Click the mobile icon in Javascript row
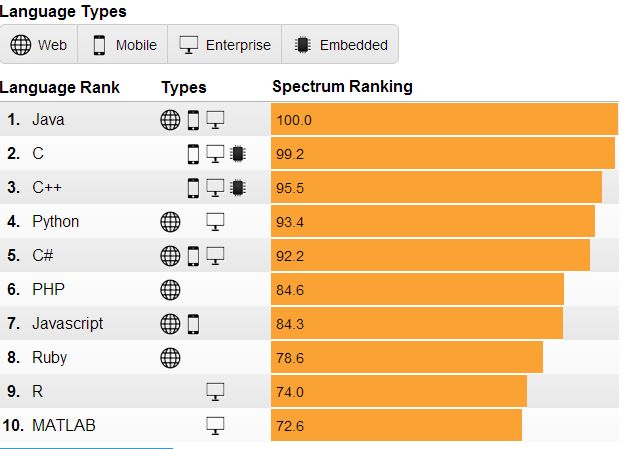The height and width of the screenshot is (449, 628). pos(194,324)
